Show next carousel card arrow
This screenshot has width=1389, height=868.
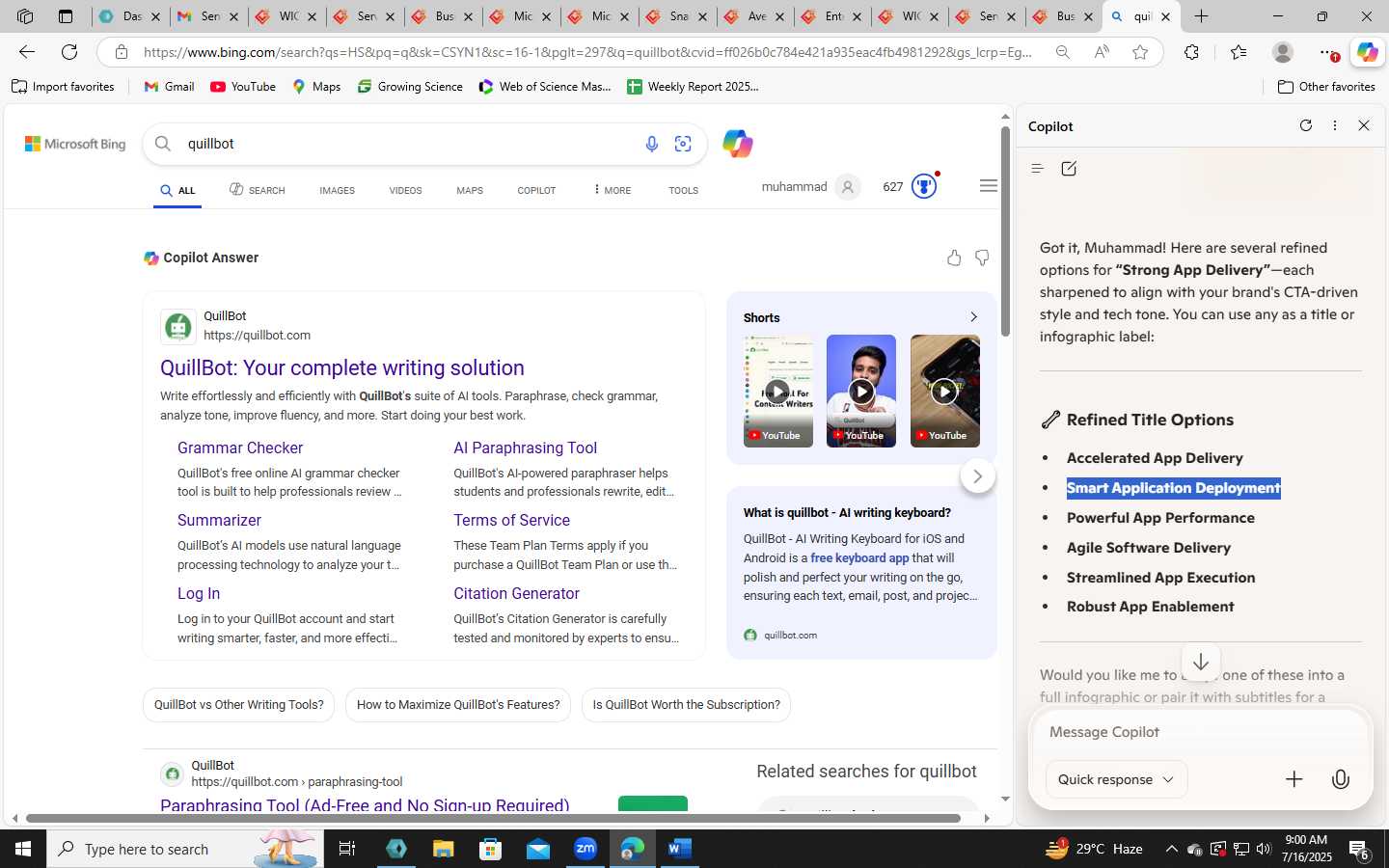coord(977,476)
